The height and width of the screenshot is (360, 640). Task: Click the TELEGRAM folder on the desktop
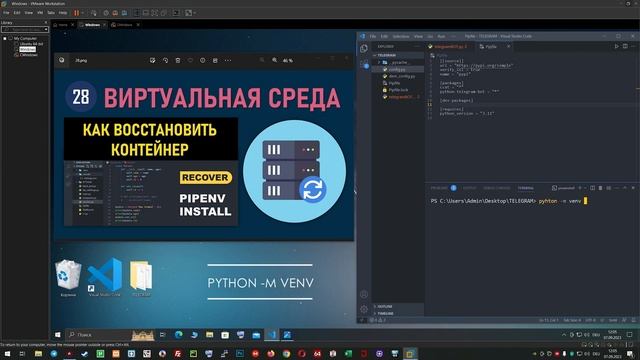141,279
